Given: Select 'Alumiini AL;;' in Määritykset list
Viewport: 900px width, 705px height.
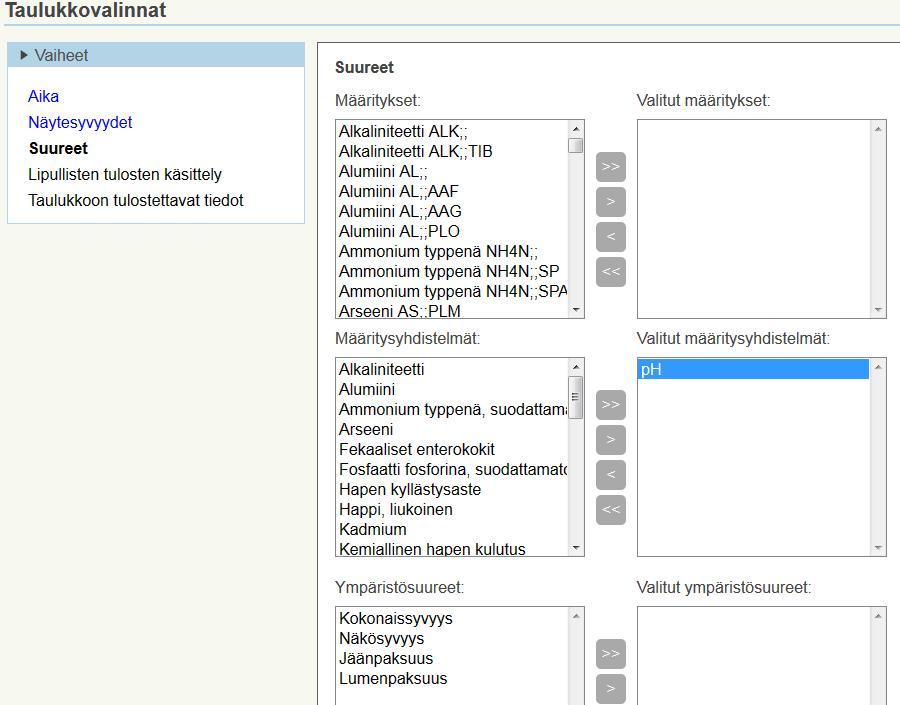Looking at the screenshot, I should click(x=452, y=172).
